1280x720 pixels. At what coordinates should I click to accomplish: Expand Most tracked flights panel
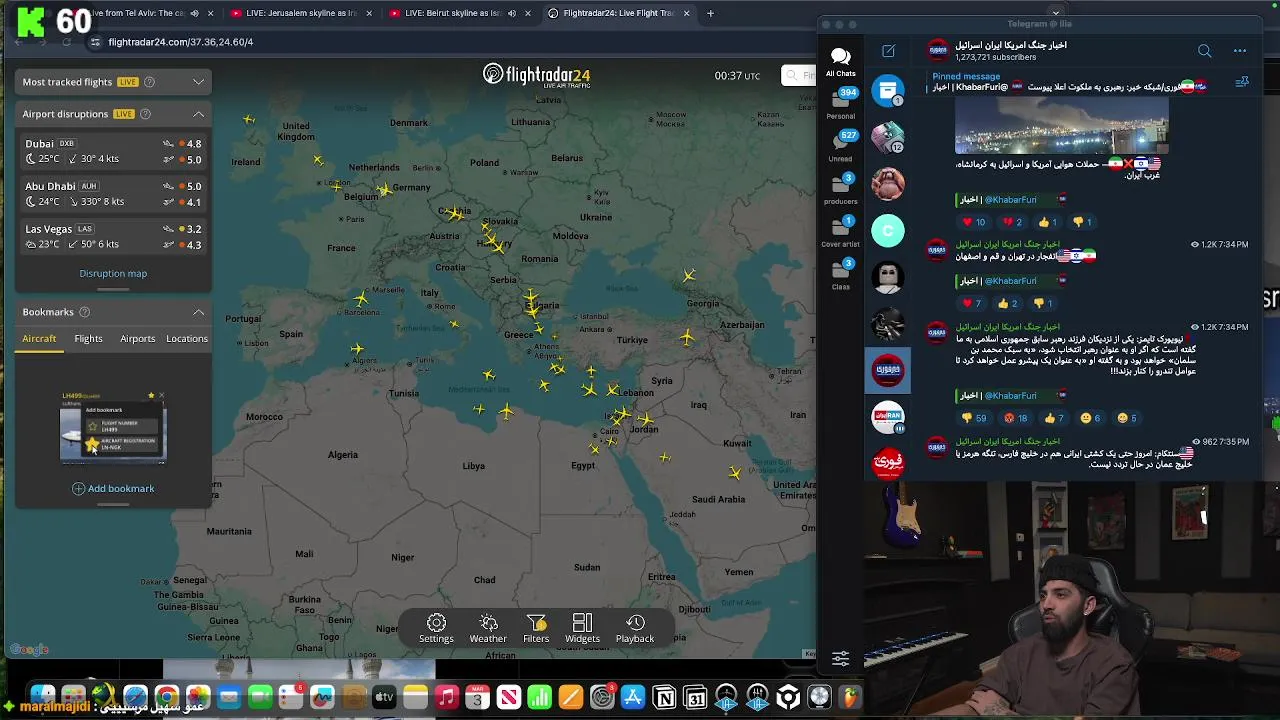[x=198, y=82]
